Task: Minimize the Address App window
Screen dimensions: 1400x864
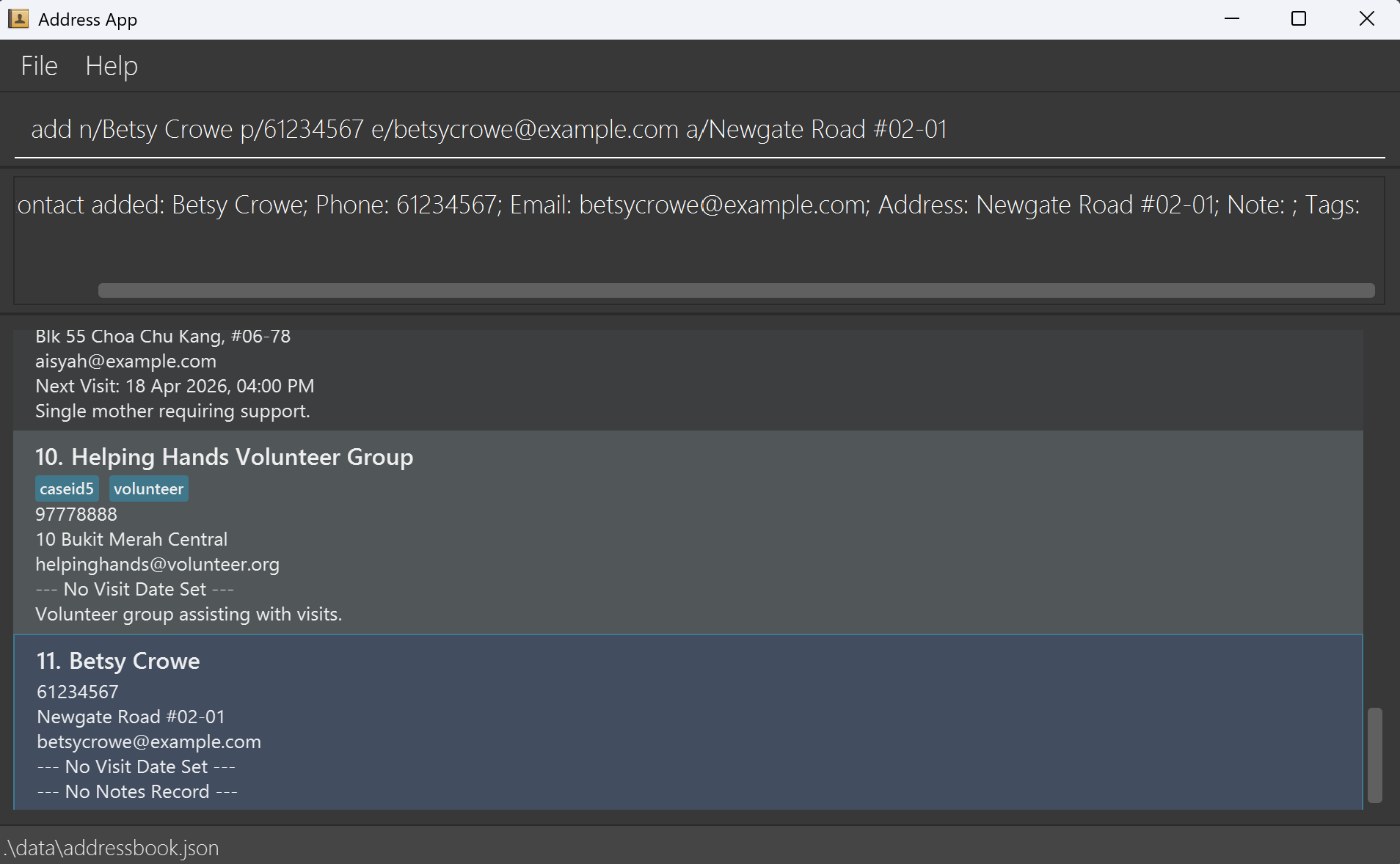Action: pyautogui.click(x=1232, y=19)
